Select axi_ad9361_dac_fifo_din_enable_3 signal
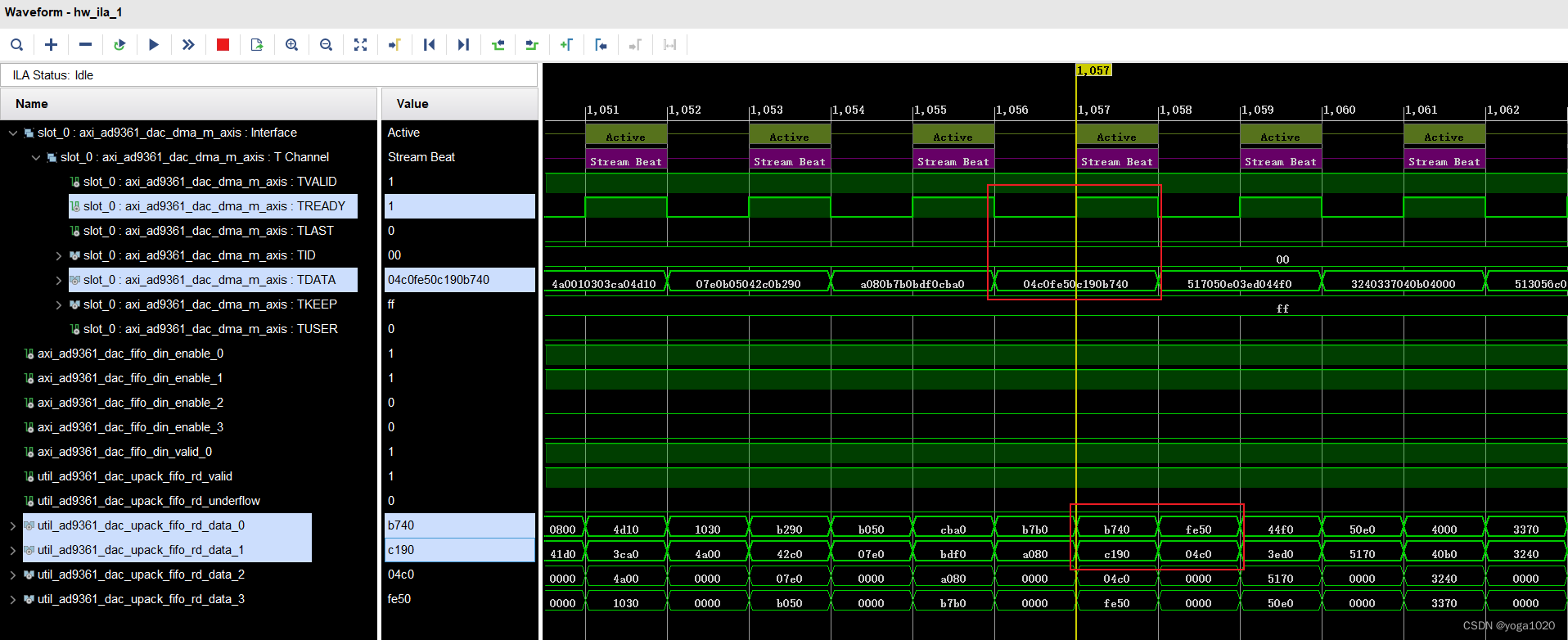This screenshot has height=640, width=1568. pos(130,427)
